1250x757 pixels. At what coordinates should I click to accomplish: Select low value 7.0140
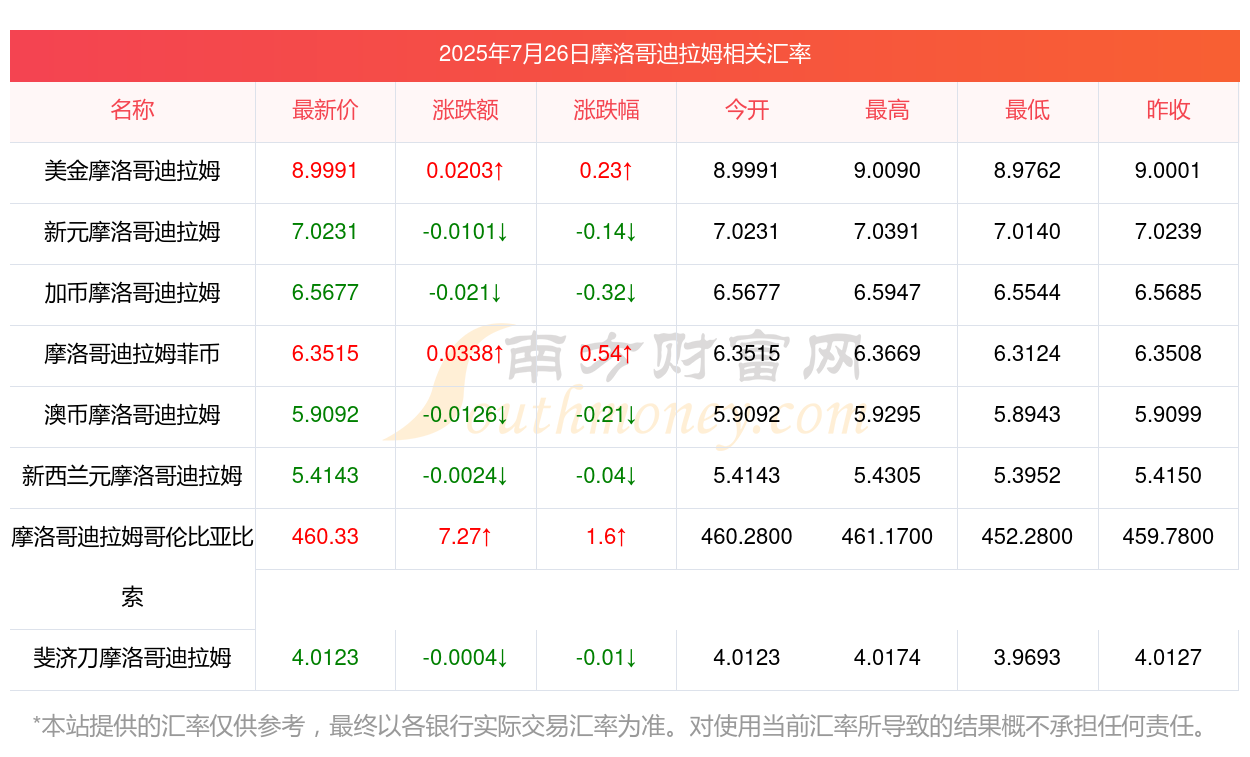1027,232
